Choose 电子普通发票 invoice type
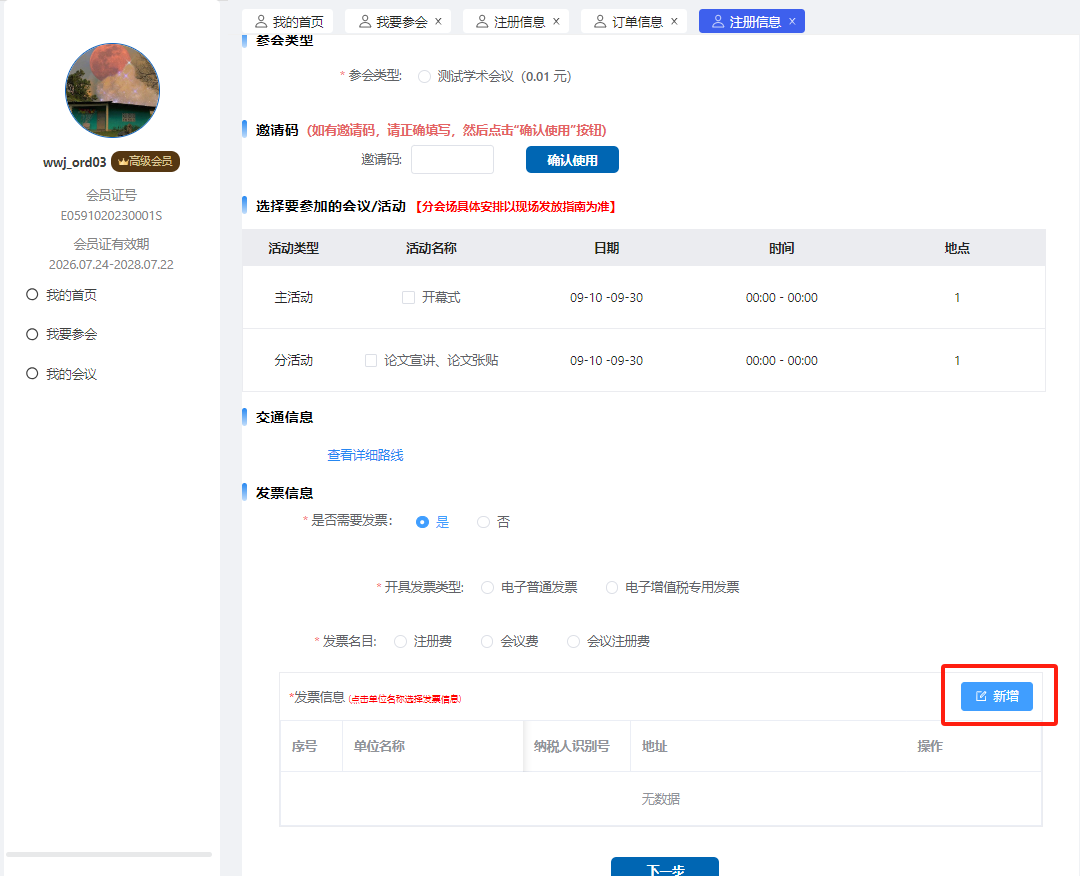Screen dimensions: 1080x876 coord(488,587)
